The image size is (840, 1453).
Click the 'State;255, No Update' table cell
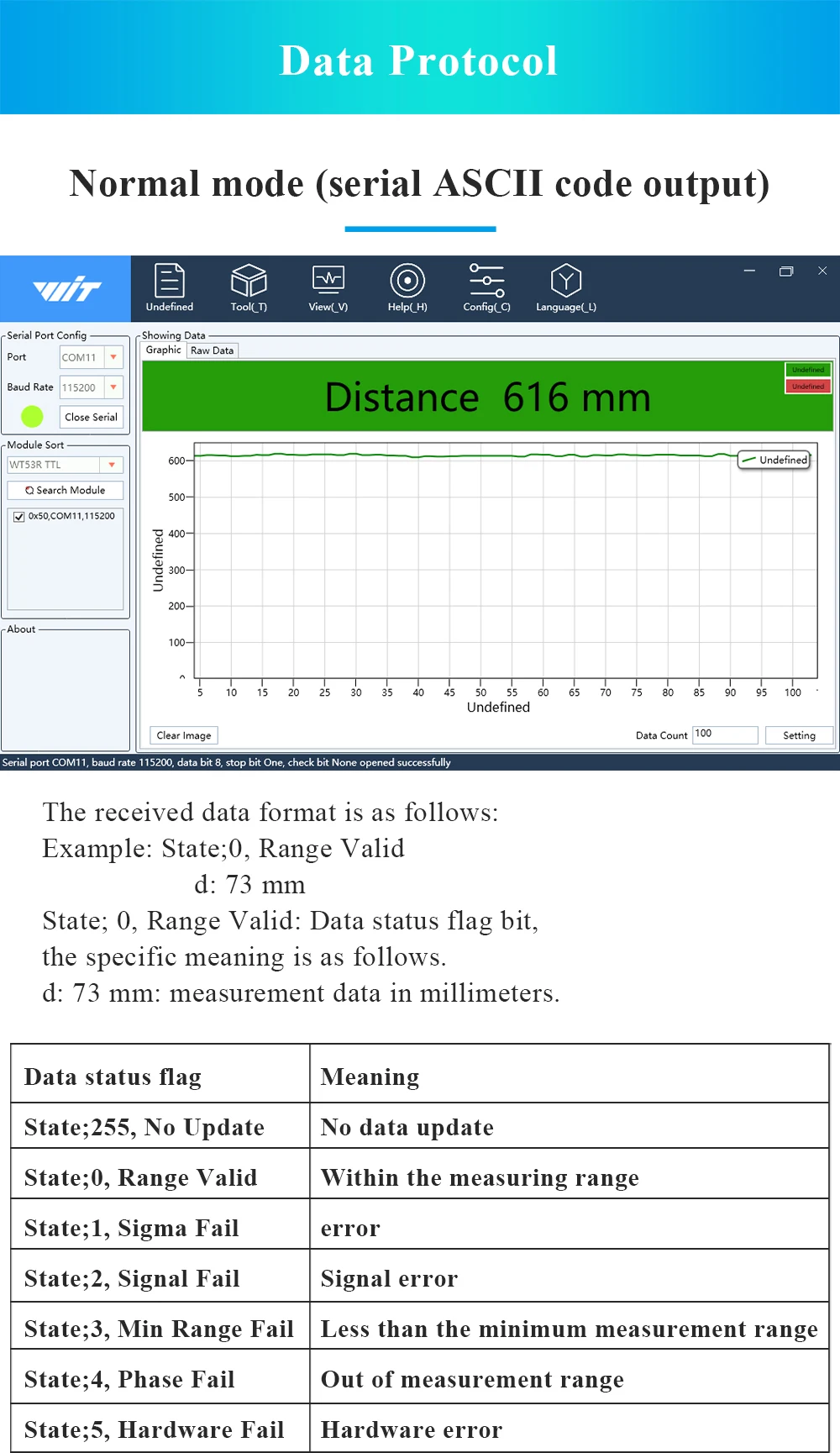pos(160,1126)
